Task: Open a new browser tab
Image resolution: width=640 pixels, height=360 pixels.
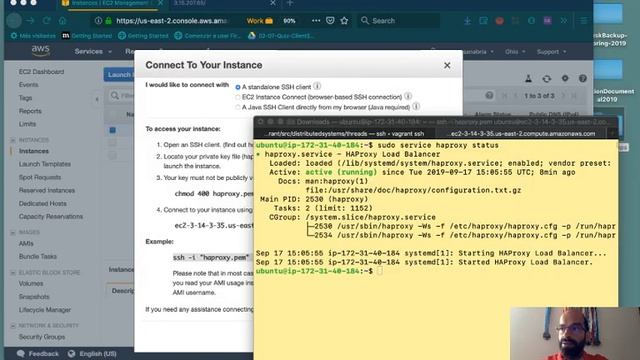Action: click(x=289, y=3)
